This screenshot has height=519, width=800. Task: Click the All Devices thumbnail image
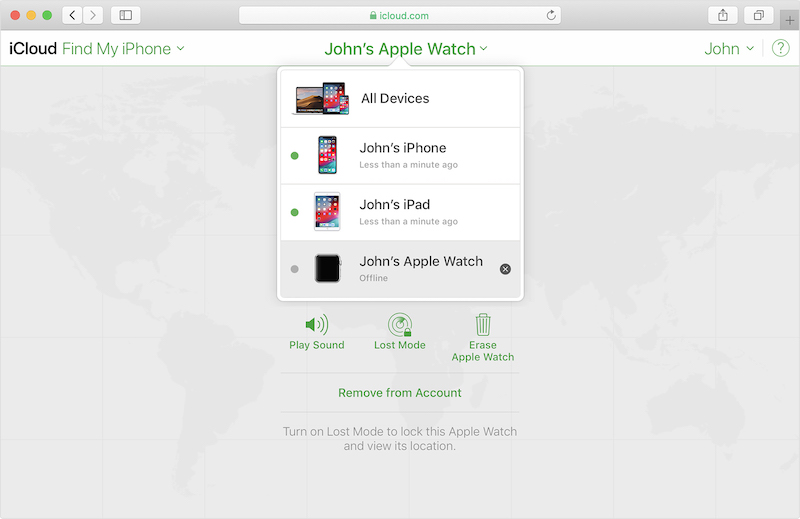click(x=321, y=98)
